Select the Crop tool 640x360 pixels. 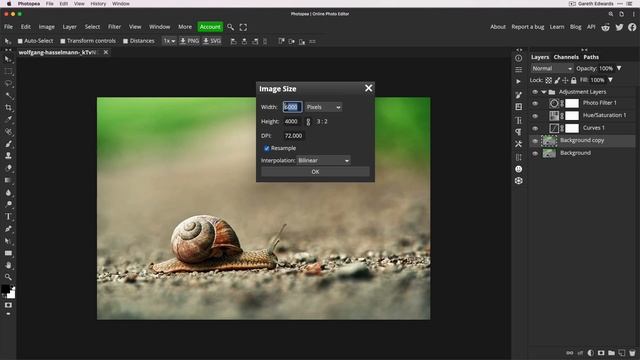coord(8,108)
